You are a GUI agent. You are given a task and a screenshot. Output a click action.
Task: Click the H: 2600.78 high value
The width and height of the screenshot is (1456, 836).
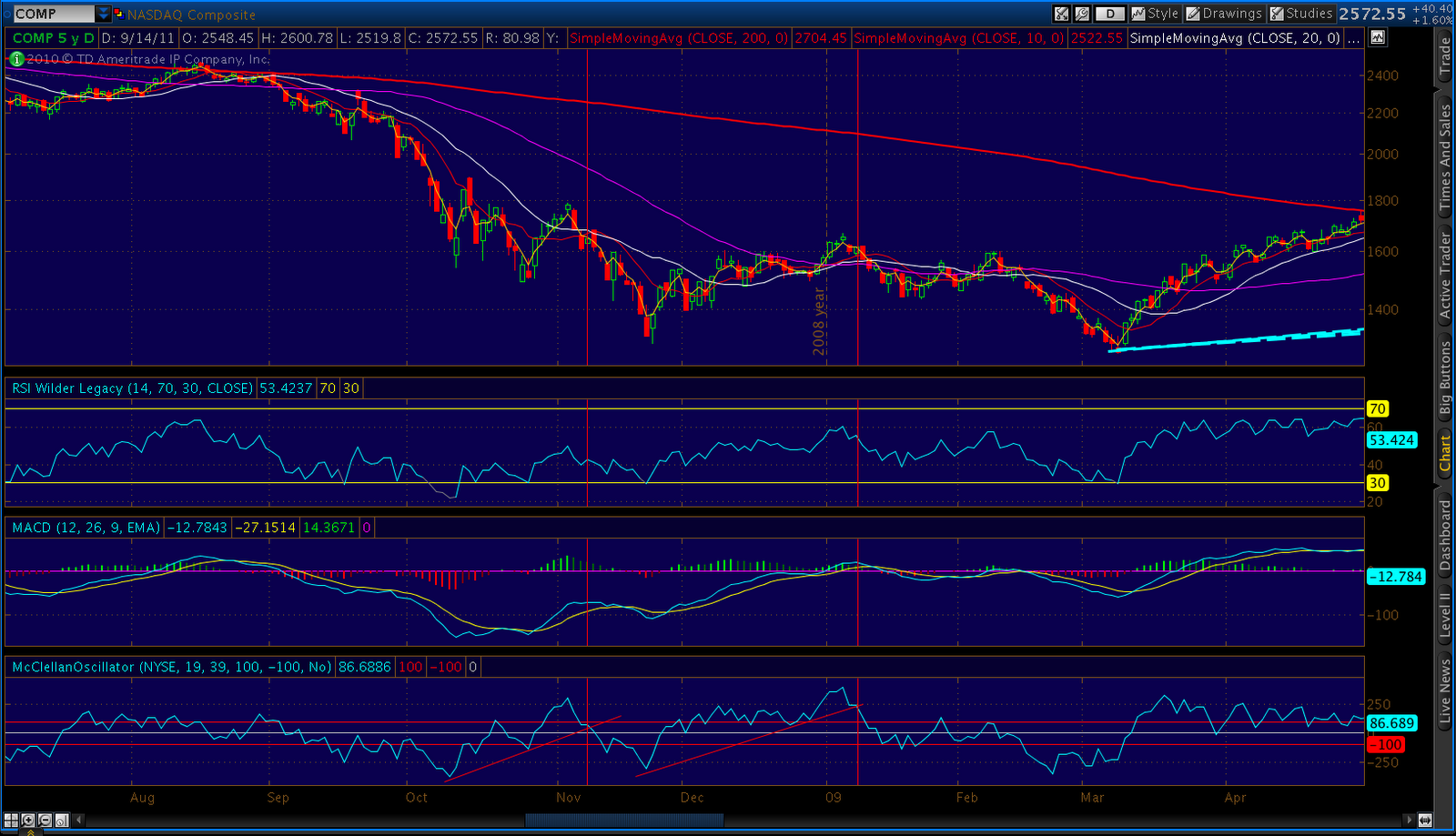[x=297, y=38]
